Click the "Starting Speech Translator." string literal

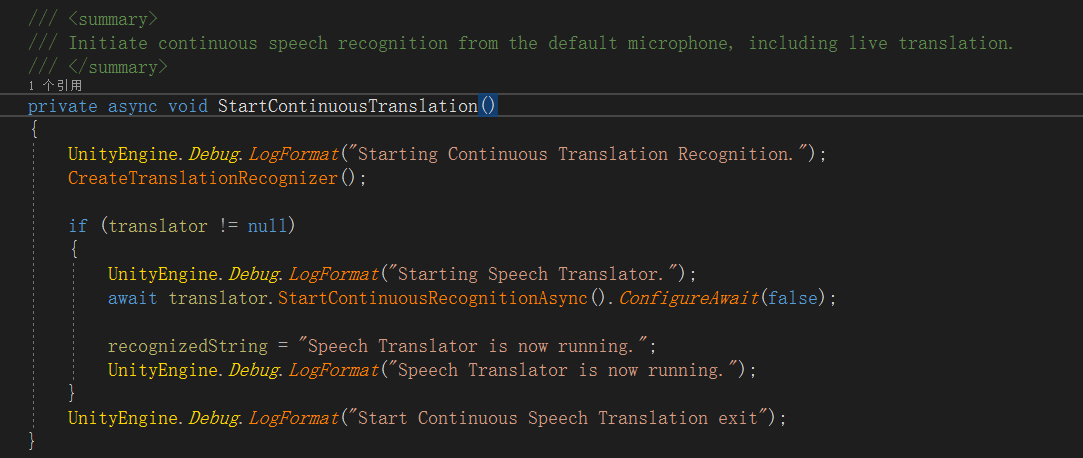[x=534, y=274]
